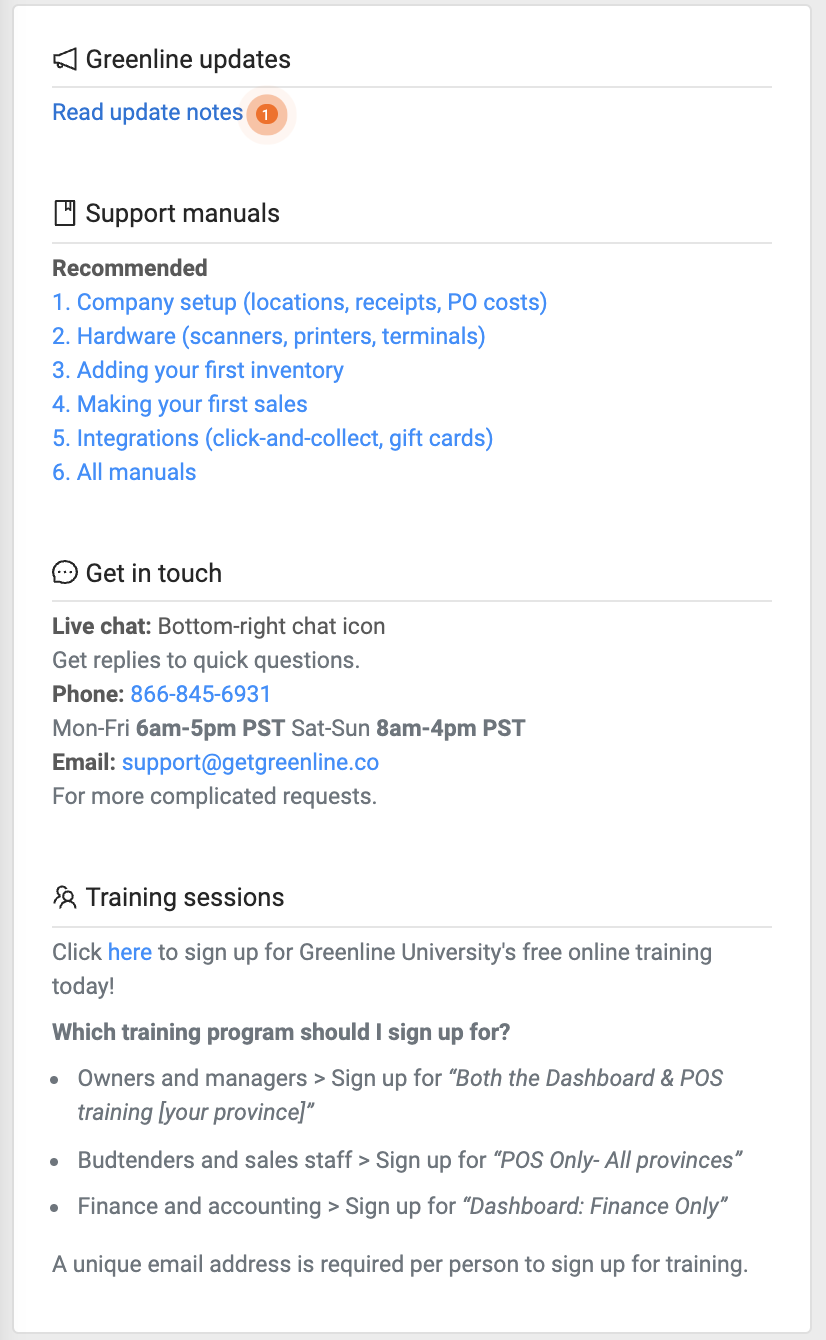The height and width of the screenshot is (1340, 826).
Task: Go to Adding your first inventory
Action: click(197, 370)
